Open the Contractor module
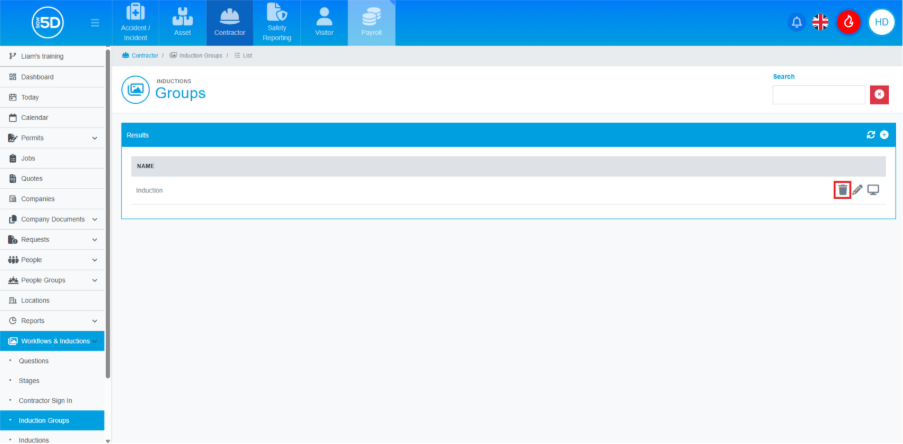The width and height of the screenshot is (903, 444). [230, 23]
